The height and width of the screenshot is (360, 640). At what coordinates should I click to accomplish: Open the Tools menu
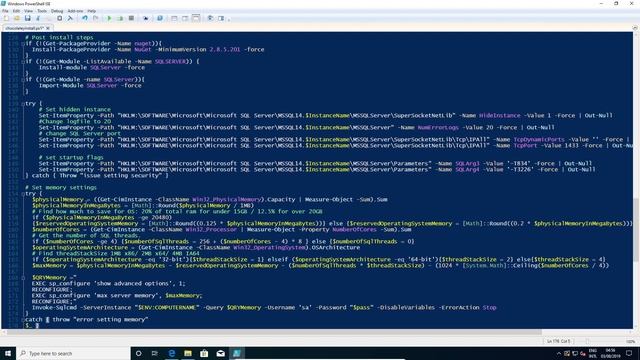click(42, 11)
